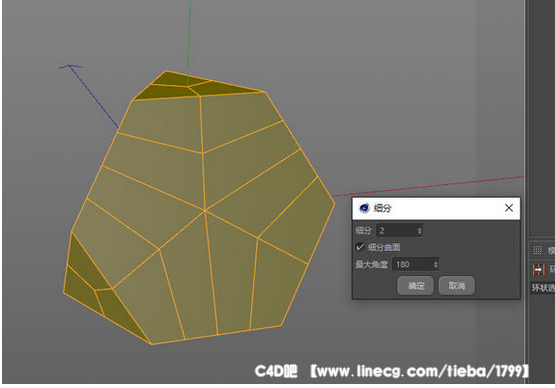Click the Cinema 4D logo in dialog title

click(364, 208)
